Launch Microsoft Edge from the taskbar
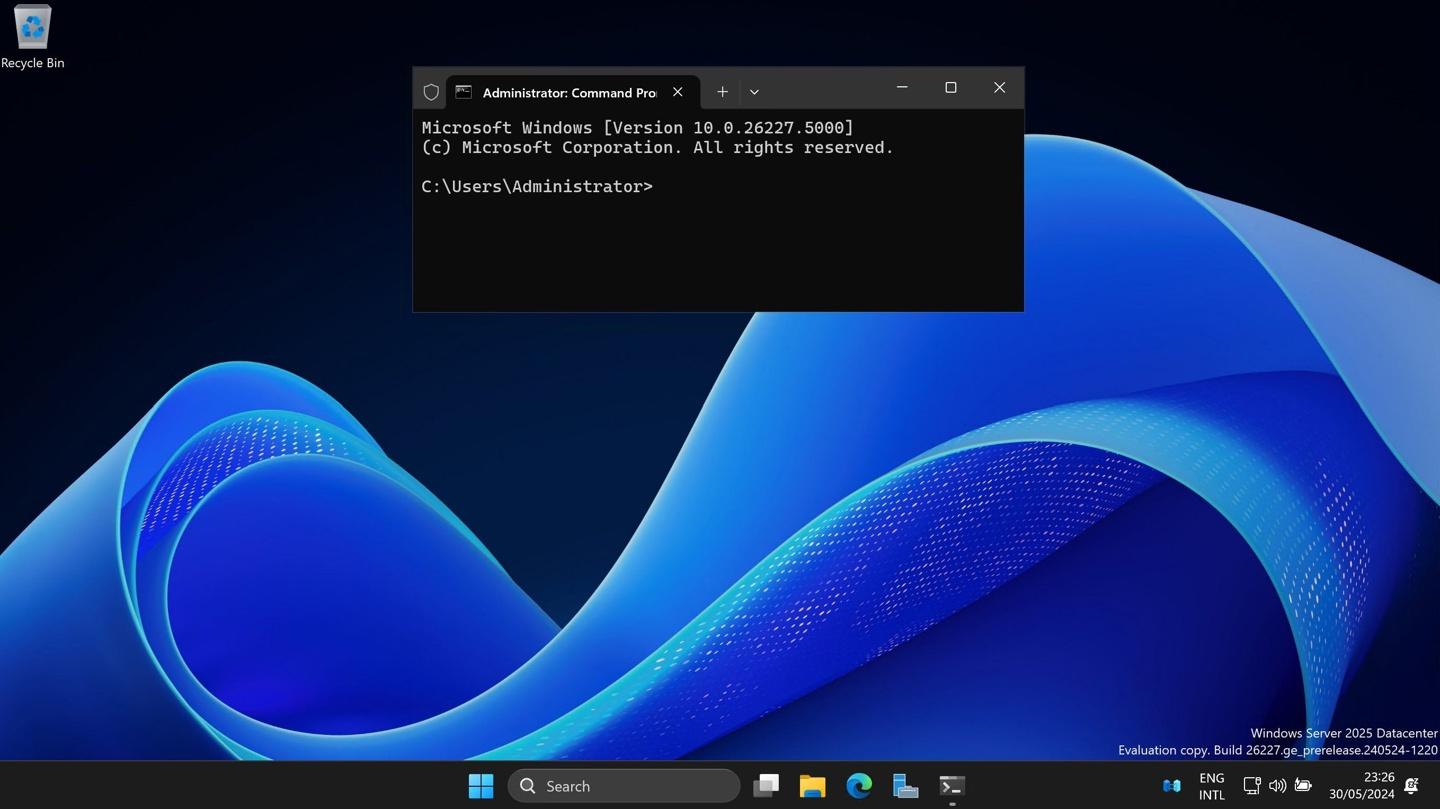1440x809 pixels. click(x=859, y=786)
